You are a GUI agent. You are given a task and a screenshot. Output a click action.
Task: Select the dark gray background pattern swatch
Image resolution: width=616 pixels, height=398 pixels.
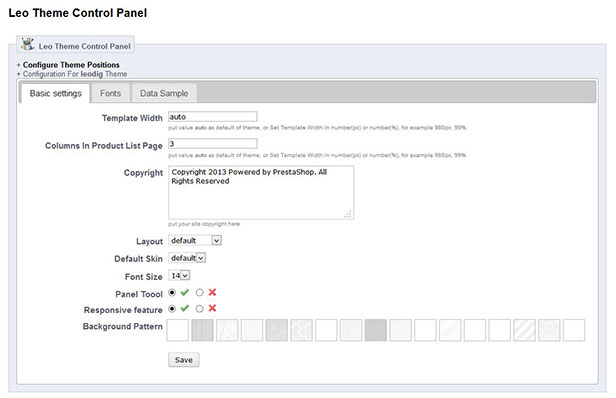click(376, 330)
